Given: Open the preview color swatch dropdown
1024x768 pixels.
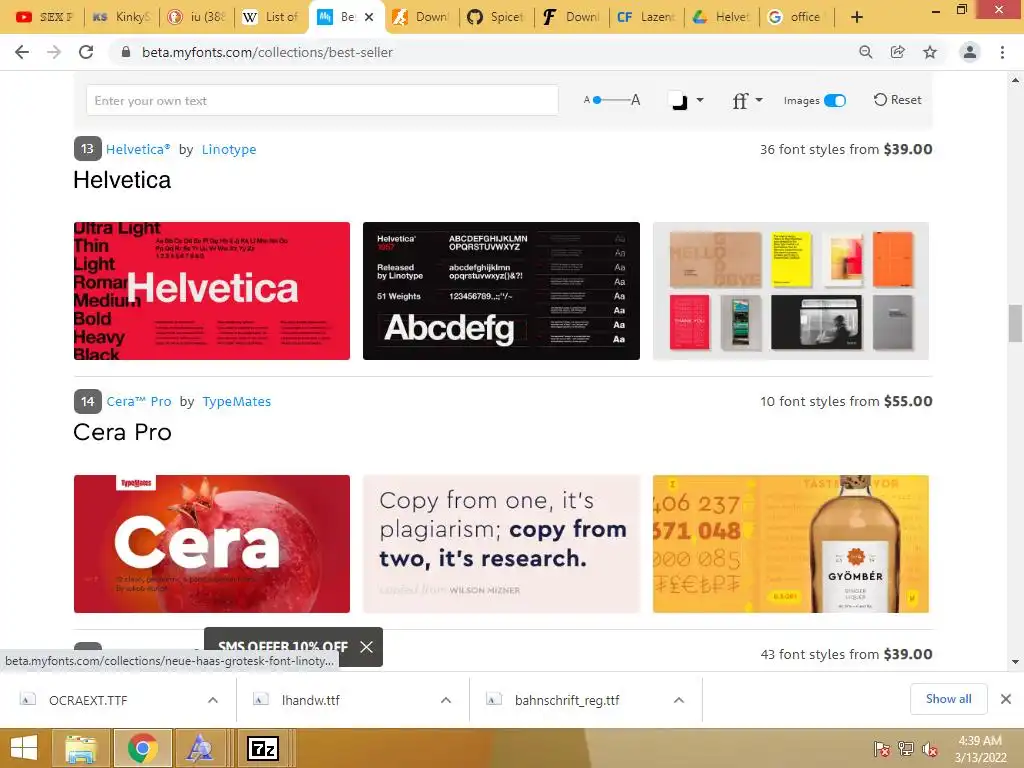Looking at the screenshot, I should click(686, 101).
